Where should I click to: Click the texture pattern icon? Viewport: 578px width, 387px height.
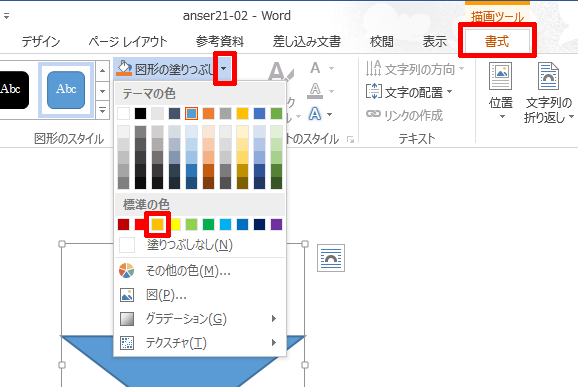127,343
